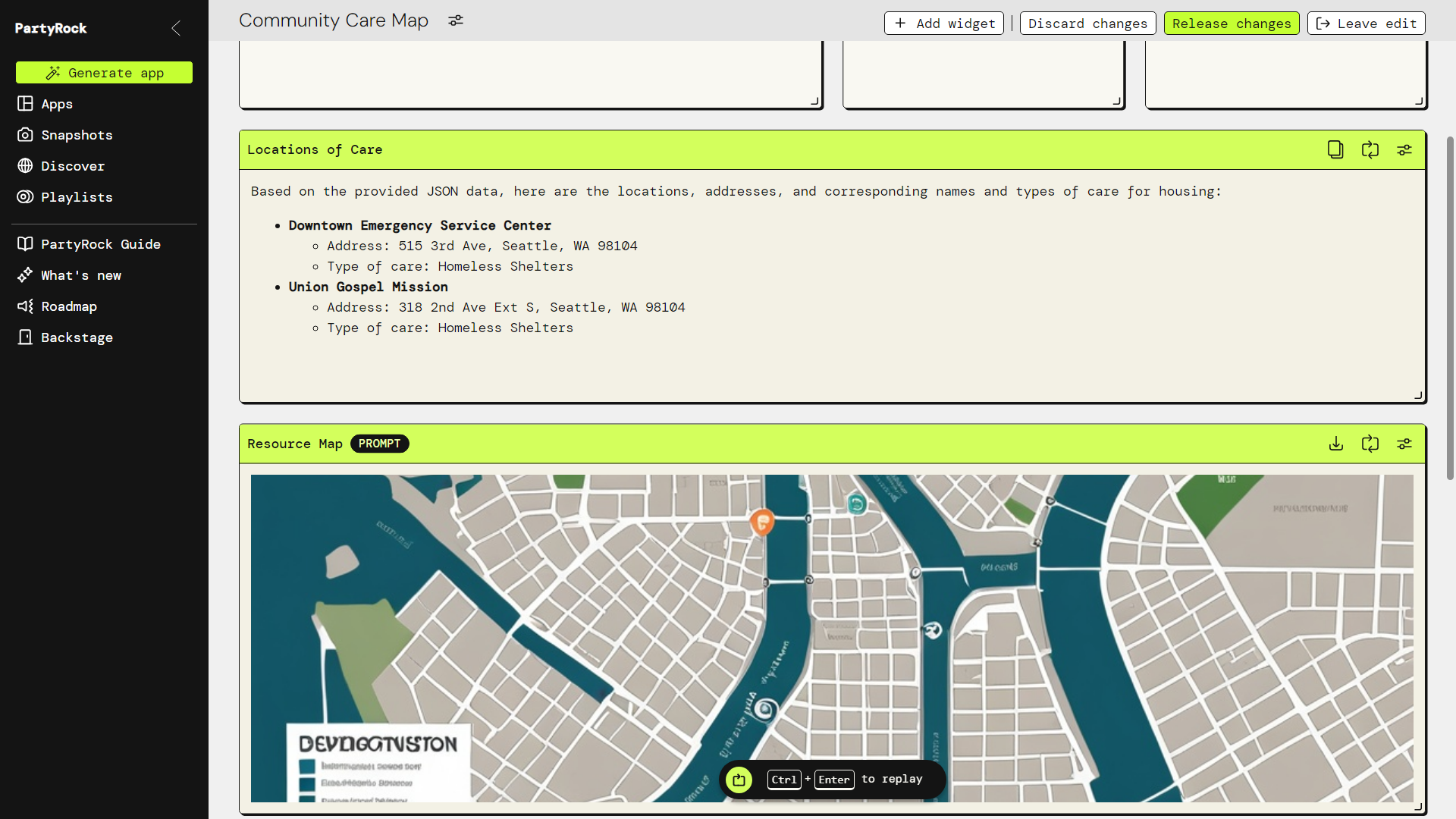Download the Resource Map image
Image resolution: width=1456 pixels, height=819 pixels.
click(x=1335, y=444)
